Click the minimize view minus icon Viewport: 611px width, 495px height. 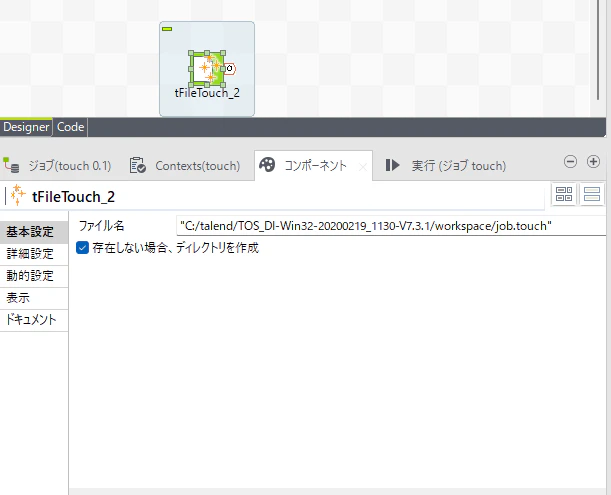(570, 161)
